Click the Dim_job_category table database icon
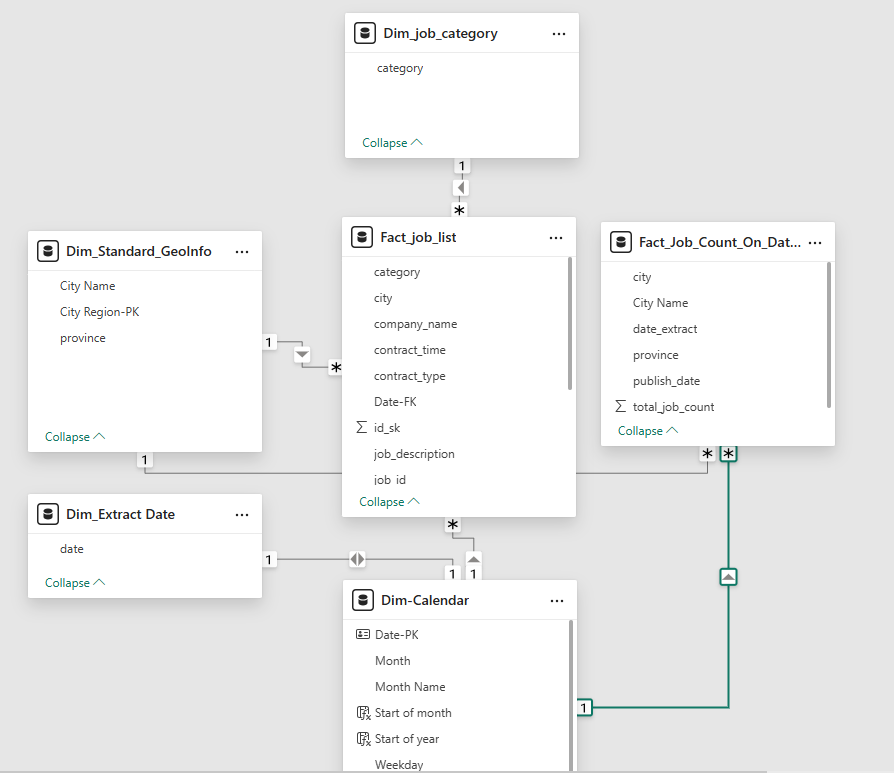Viewport: 894px width, 773px height. tap(365, 33)
